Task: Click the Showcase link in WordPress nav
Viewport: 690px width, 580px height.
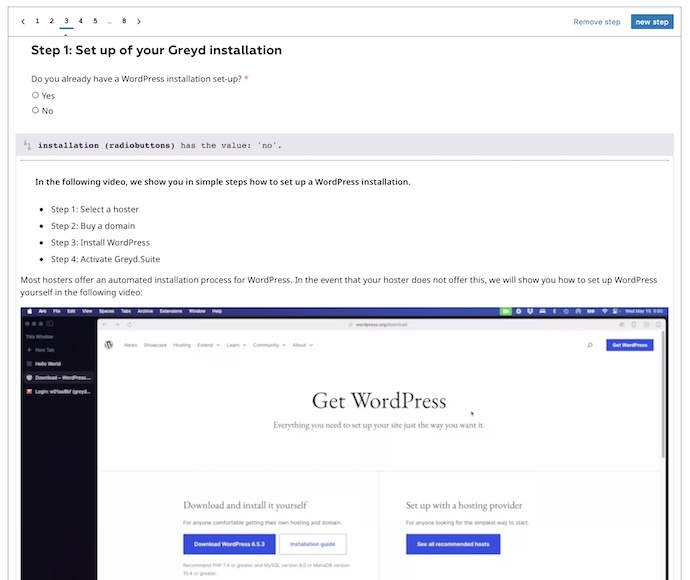Action: click(x=155, y=345)
